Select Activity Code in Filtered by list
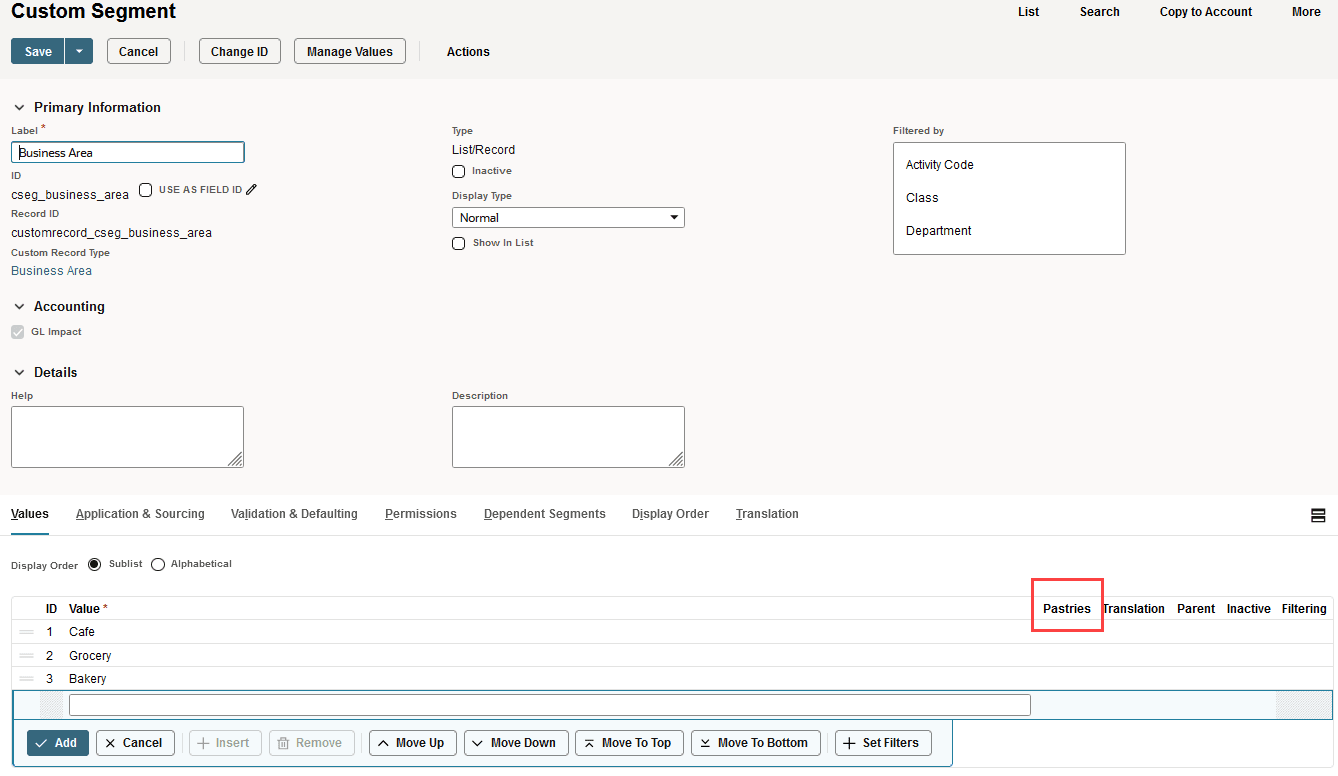Image resolution: width=1338 pixels, height=776 pixels. (x=939, y=165)
